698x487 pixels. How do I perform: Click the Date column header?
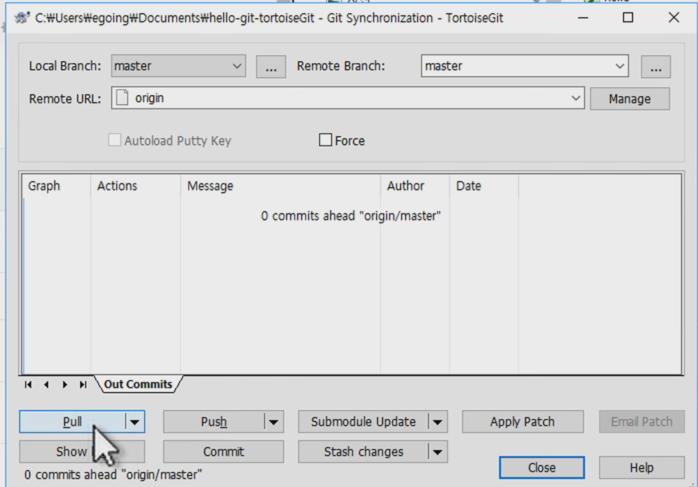tap(484, 186)
